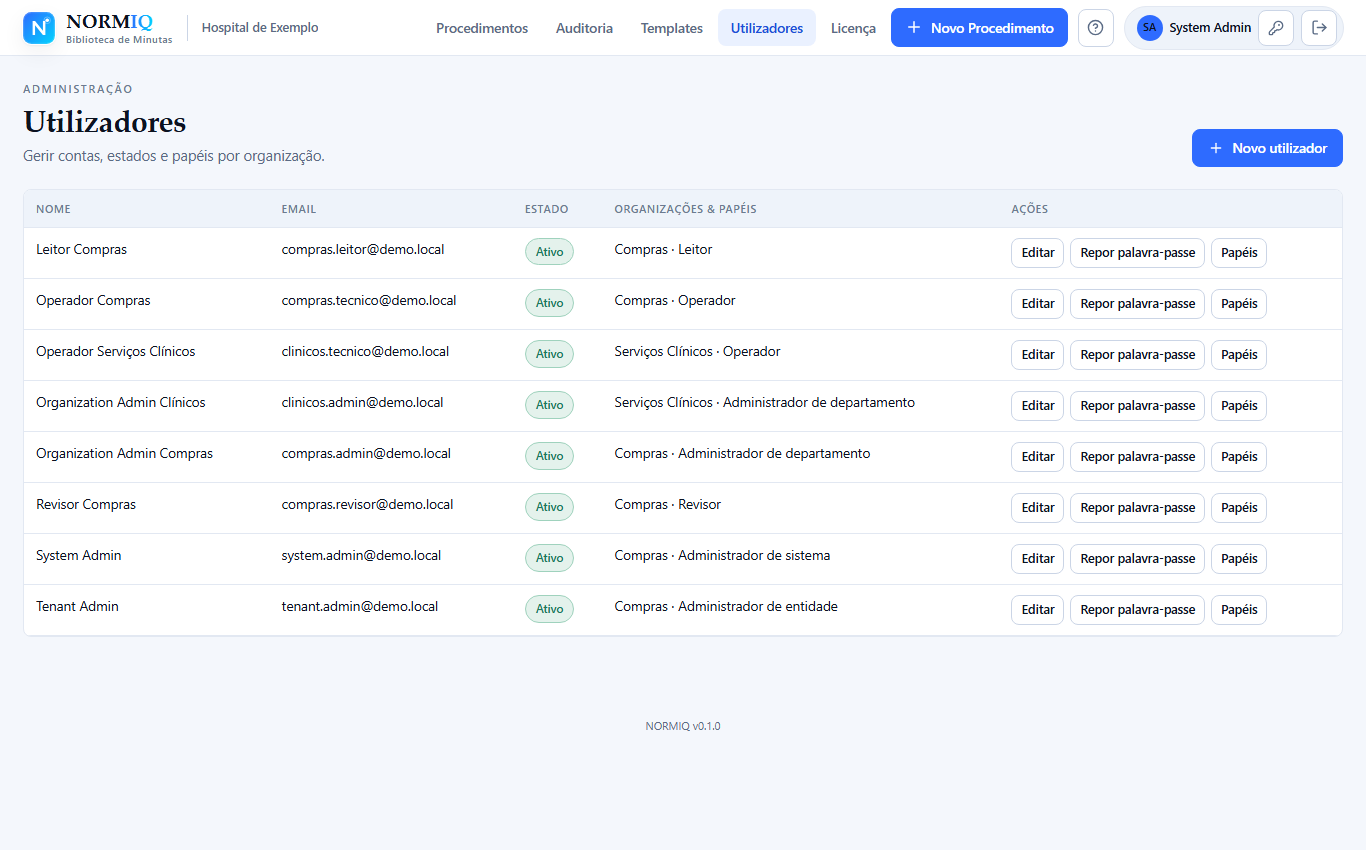Edit the System Admin row user
1366x850 pixels.
[x=1037, y=559]
